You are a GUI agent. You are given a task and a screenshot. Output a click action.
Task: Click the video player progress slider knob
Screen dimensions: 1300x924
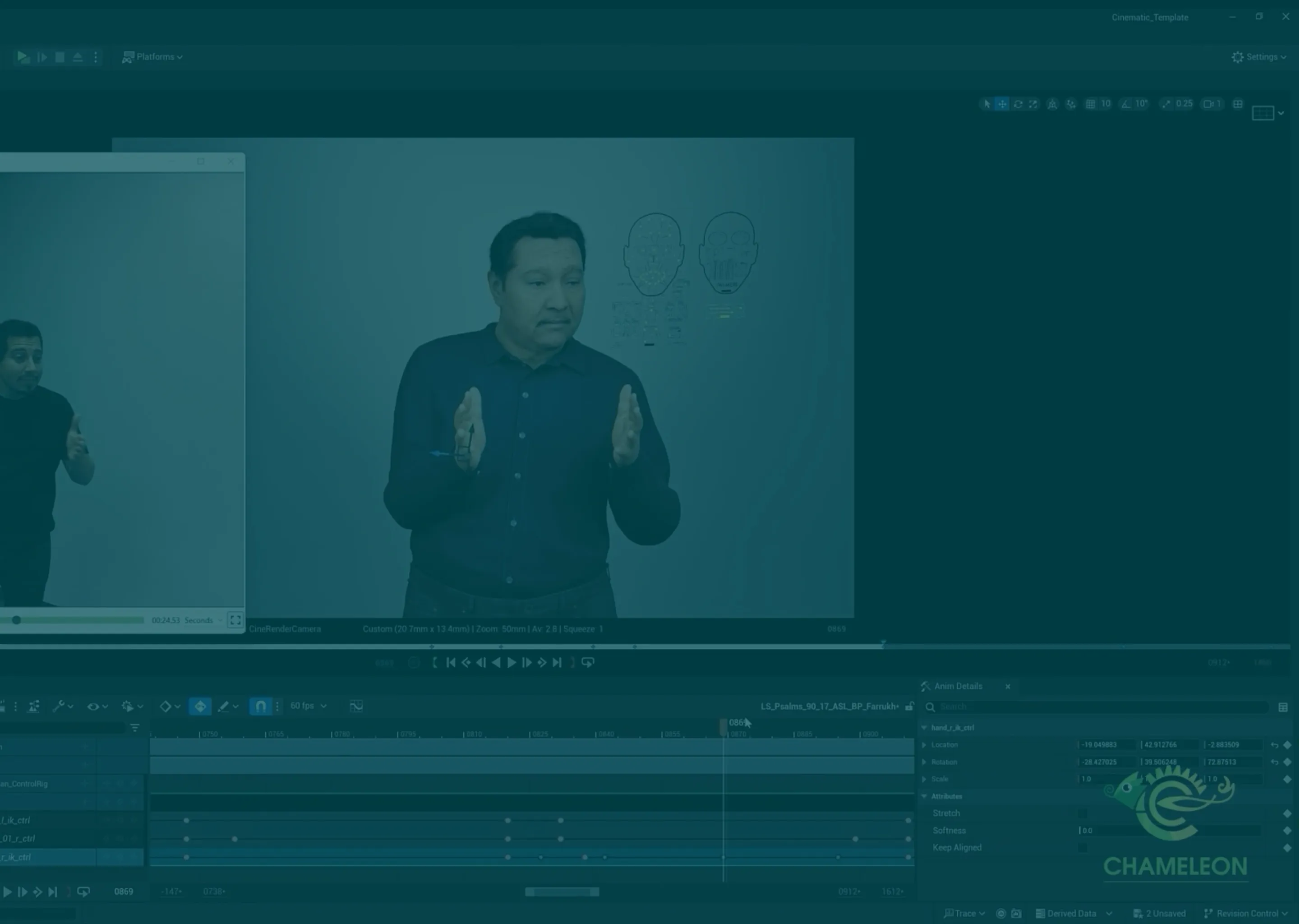pos(17,620)
